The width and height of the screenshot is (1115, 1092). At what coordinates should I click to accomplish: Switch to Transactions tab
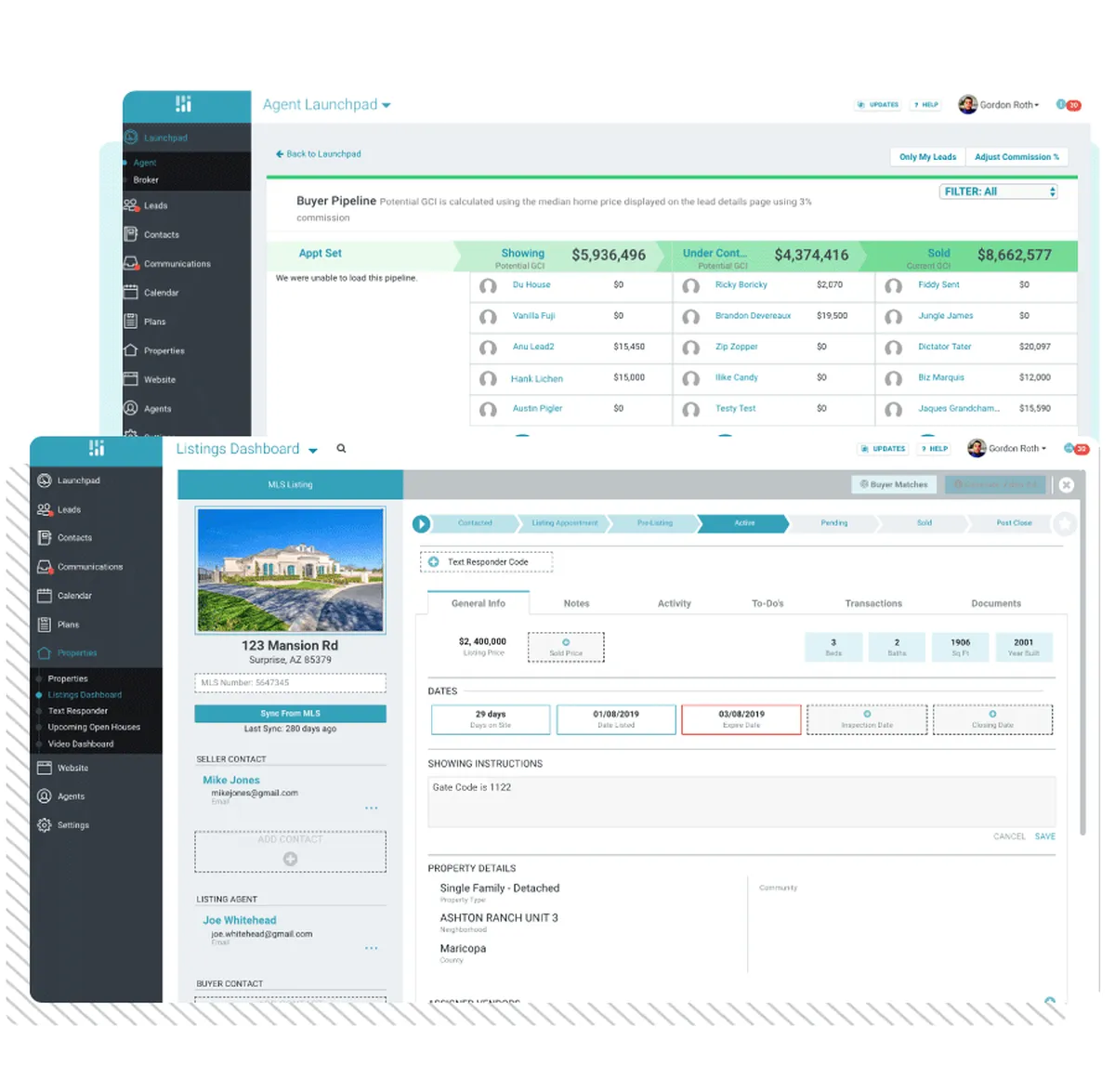tap(873, 603)
